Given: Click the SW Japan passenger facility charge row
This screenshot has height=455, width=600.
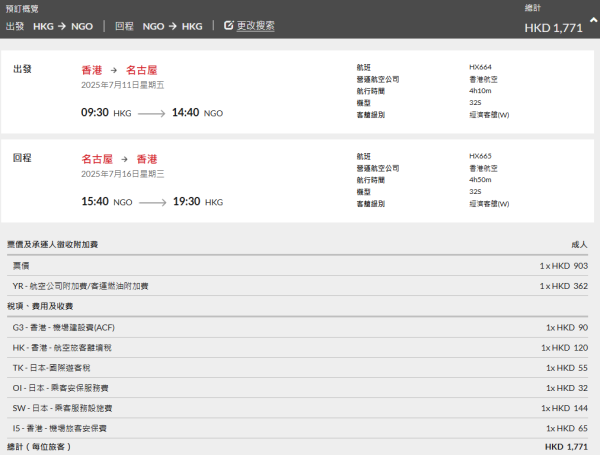Looking at the screenshot, I should 297,408.
